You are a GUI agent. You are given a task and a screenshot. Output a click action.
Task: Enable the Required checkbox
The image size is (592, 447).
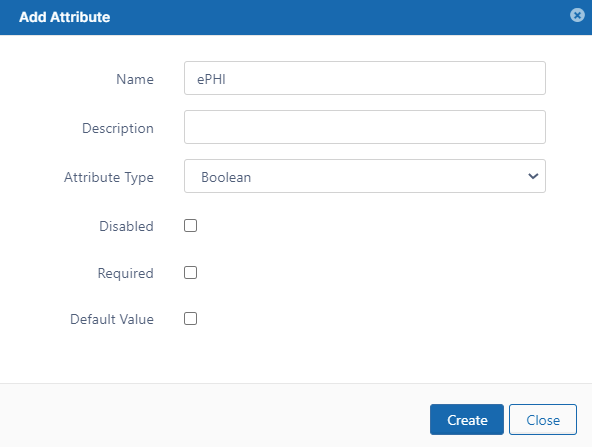pyautogui.click(x=190, y=273)
